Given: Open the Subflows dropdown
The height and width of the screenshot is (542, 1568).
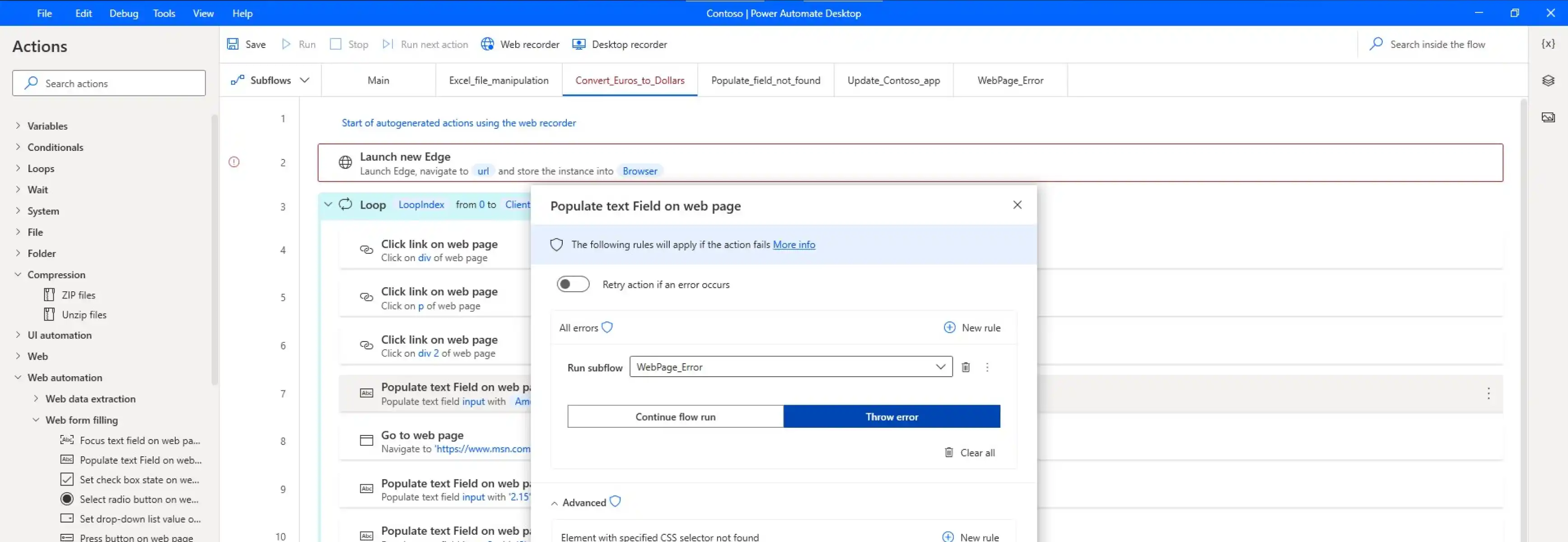Looking at the screenshot, I should (270, 80).
